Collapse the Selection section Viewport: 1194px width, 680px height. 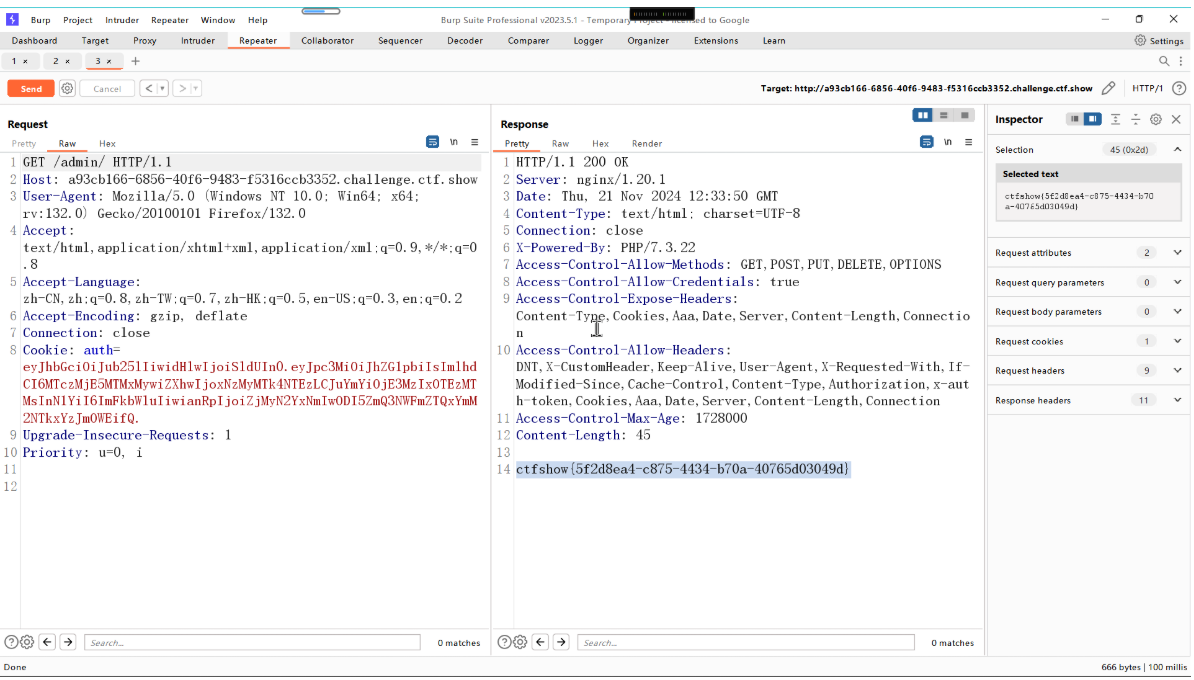[1177, 150]
